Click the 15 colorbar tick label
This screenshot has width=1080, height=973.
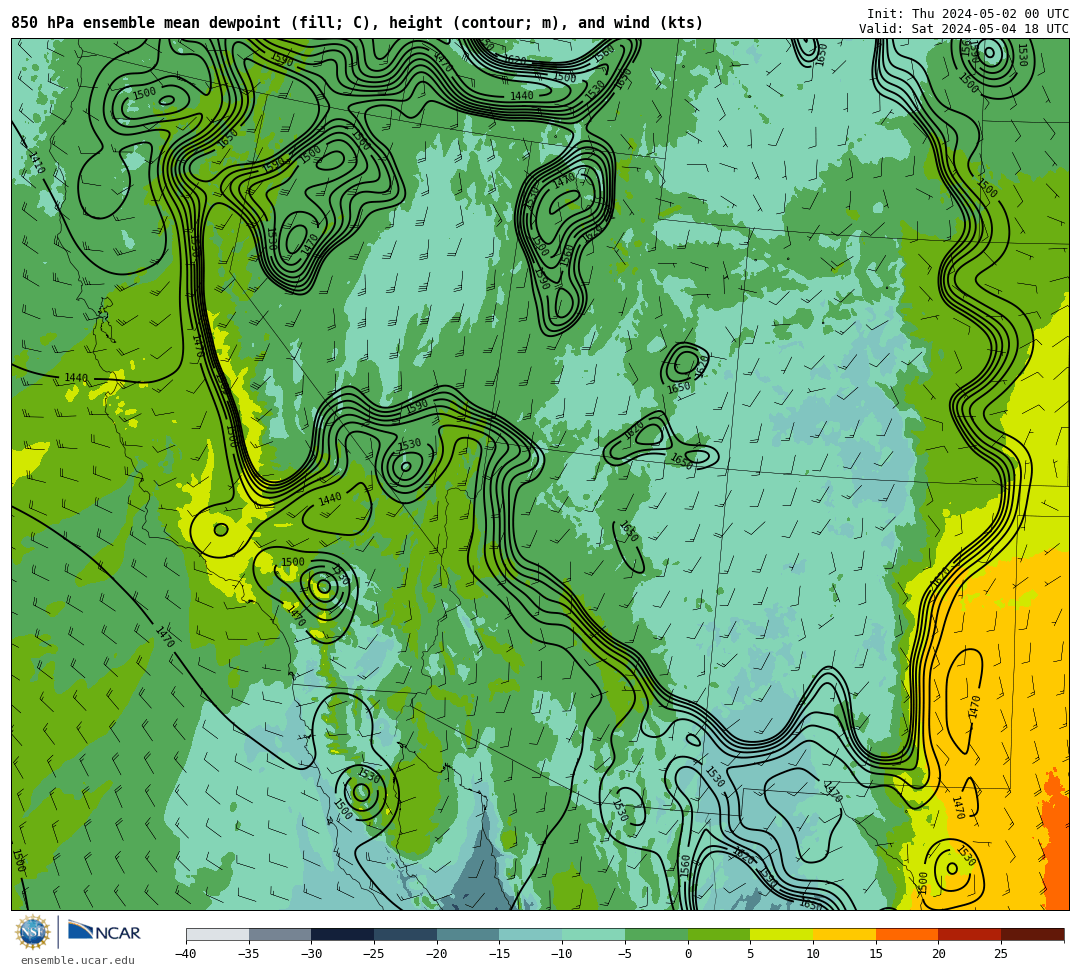[x=875, y=954]
